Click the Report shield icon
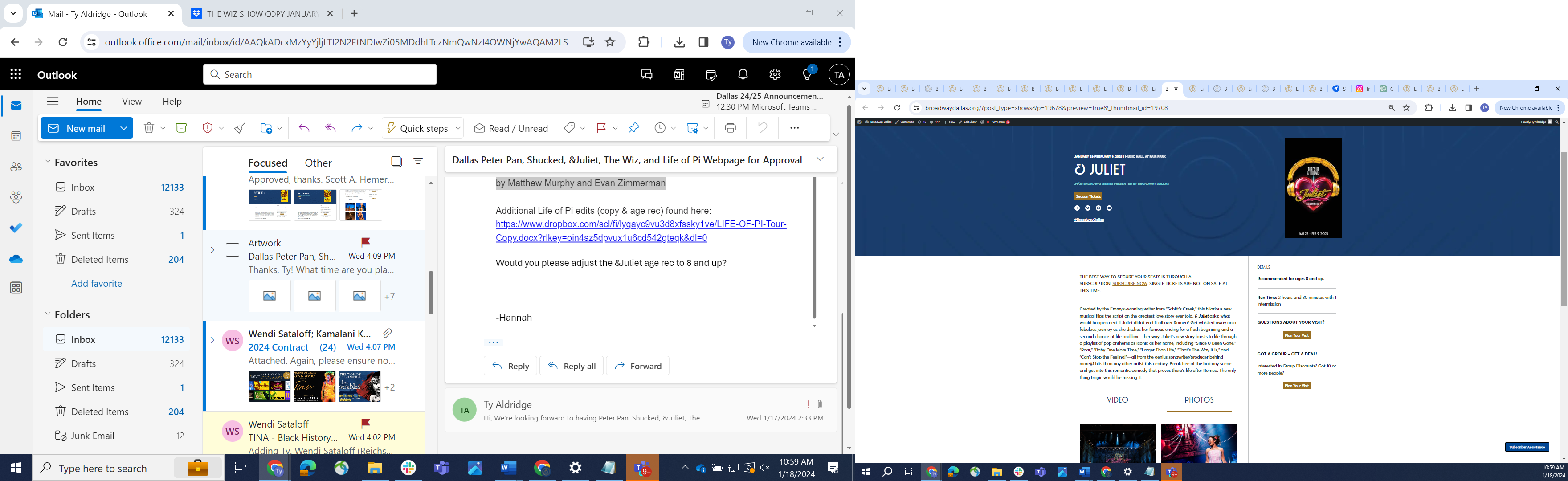The height and width of the screenshot is (481, 1568). point(208,128)
